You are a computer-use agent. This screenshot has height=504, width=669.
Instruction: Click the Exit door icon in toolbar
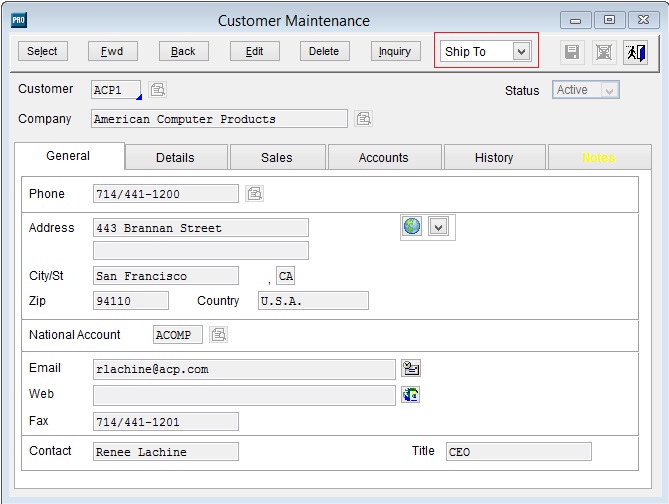coord(636,52)
